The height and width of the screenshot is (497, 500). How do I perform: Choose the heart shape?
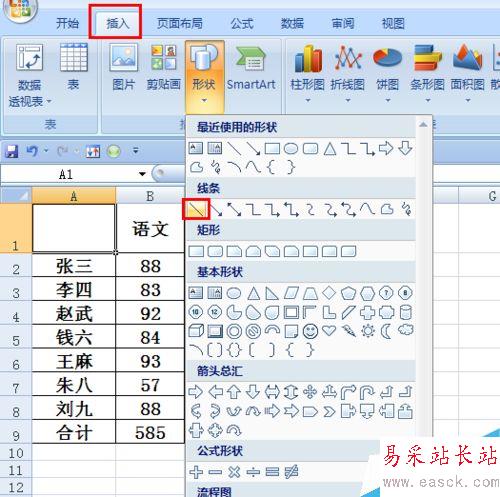[329, 331]
